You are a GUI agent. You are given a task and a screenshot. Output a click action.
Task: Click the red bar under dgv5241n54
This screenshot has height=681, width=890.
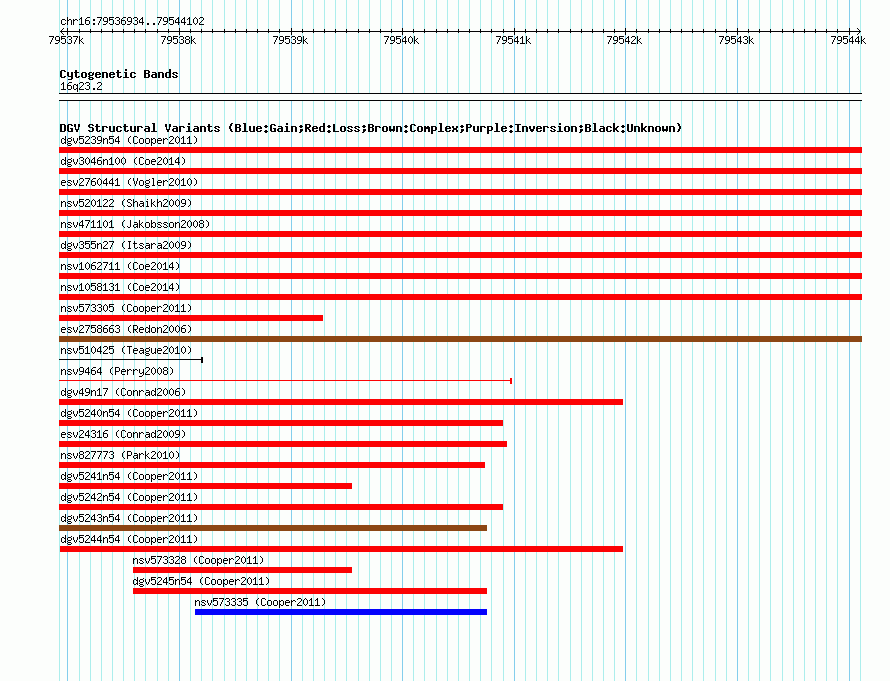205,486
